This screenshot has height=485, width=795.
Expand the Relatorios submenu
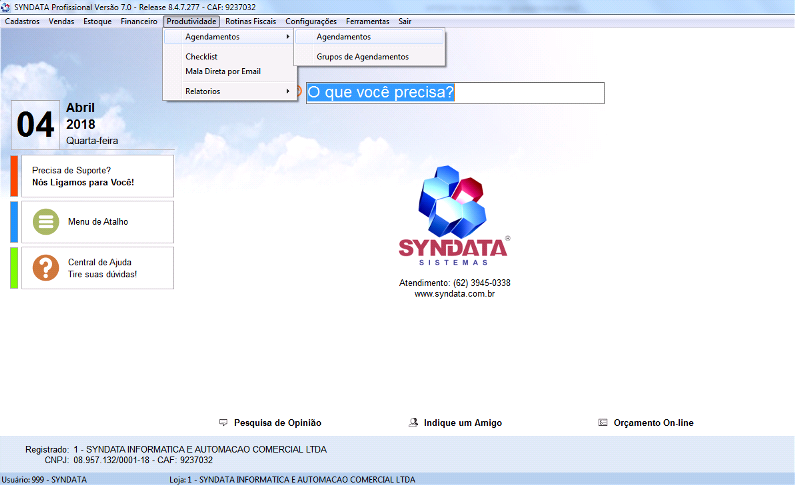pyautogui.click(x=230, y=91)
